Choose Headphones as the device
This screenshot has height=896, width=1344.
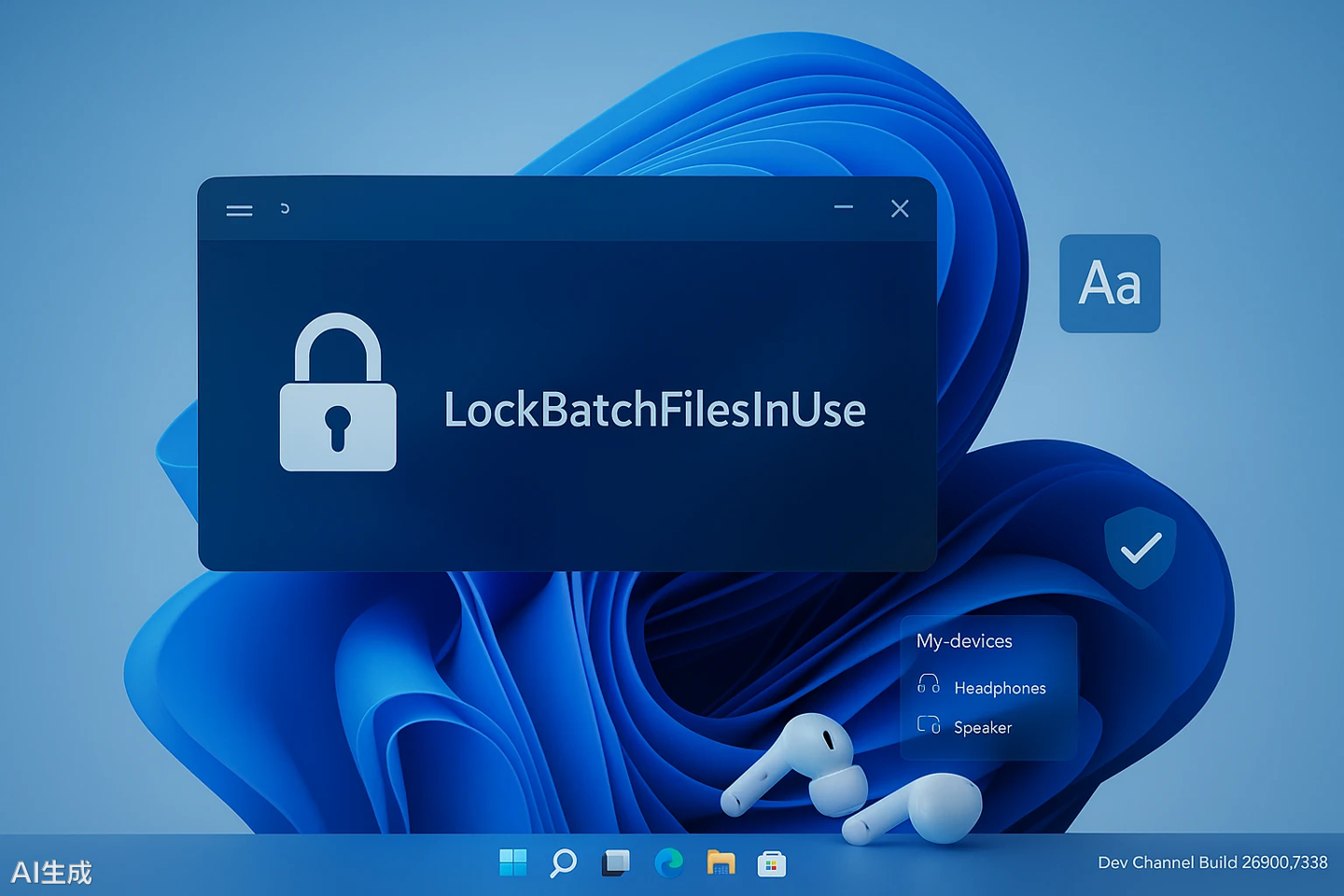1000,688
